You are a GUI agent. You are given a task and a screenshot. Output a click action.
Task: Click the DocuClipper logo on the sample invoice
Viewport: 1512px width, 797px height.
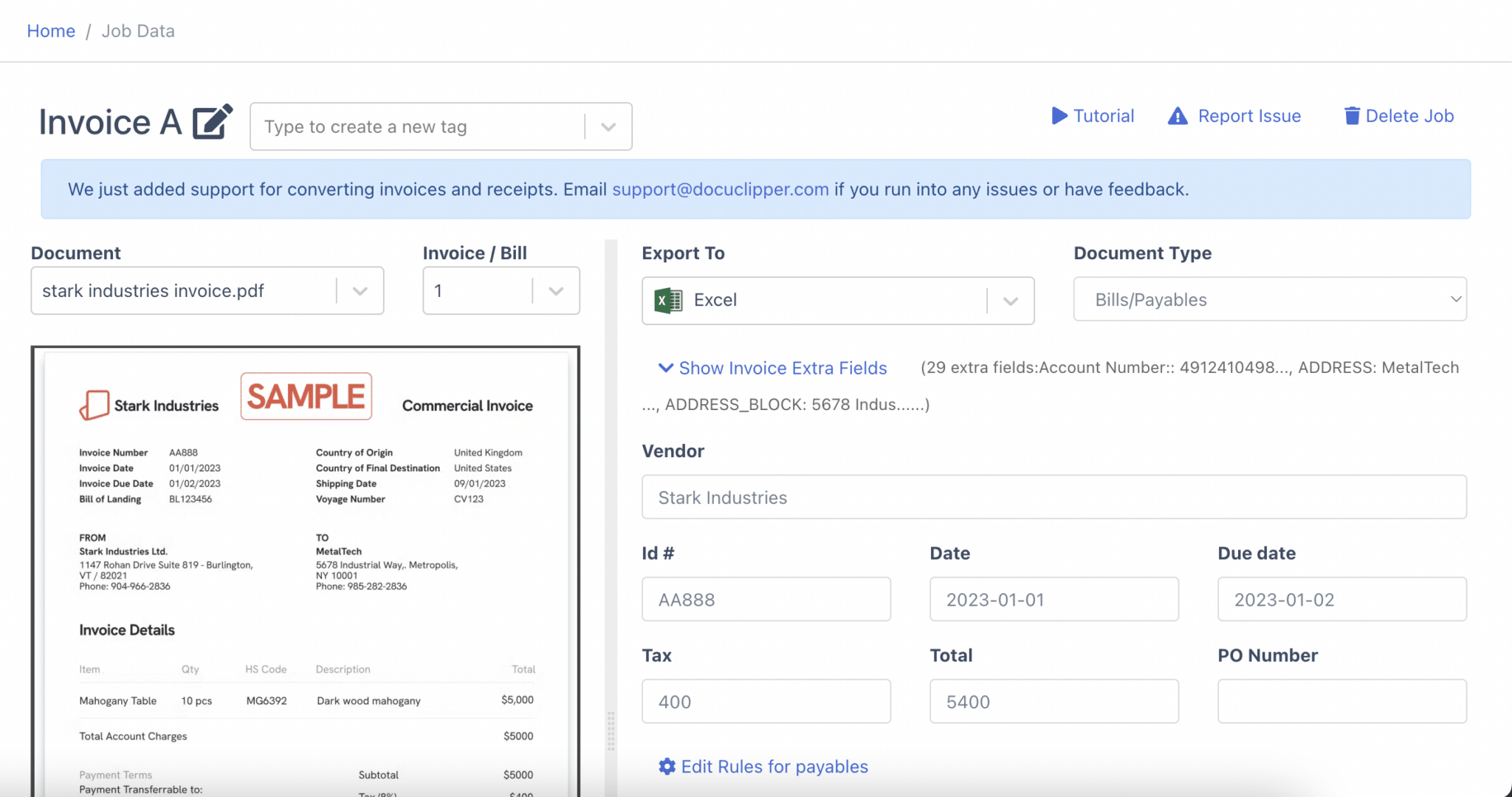click(94, 404)
